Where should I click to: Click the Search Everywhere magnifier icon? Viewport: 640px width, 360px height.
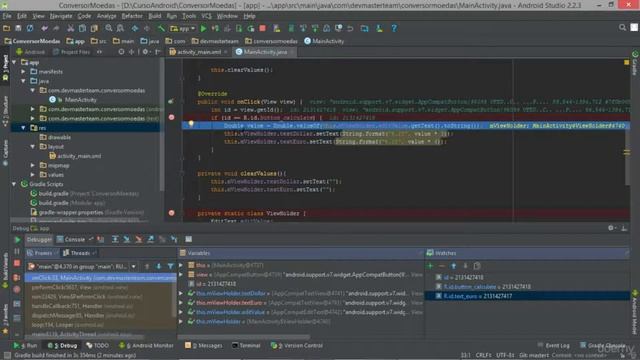click(622, 27)
